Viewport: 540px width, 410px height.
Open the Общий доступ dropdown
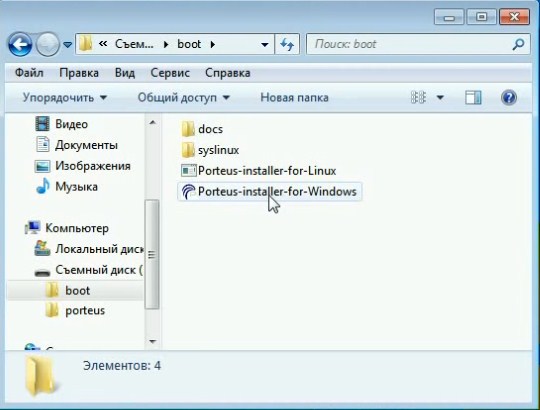[x=184, y=98]
